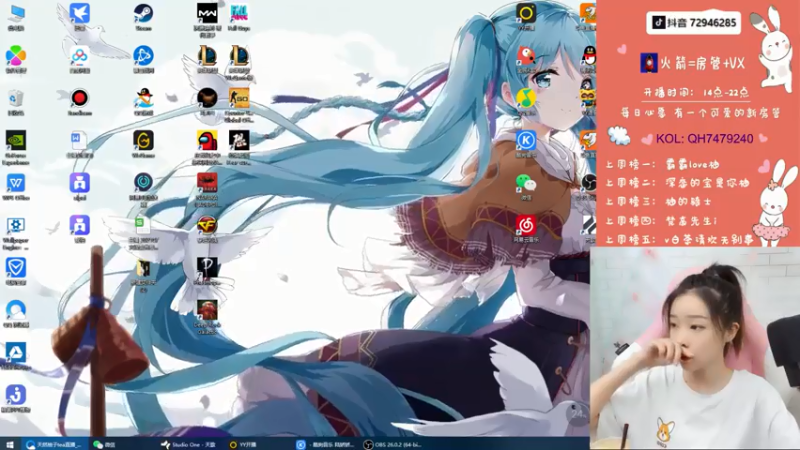
Task: Open the Among Us game shortcut
Action: (x=207, y=147)
